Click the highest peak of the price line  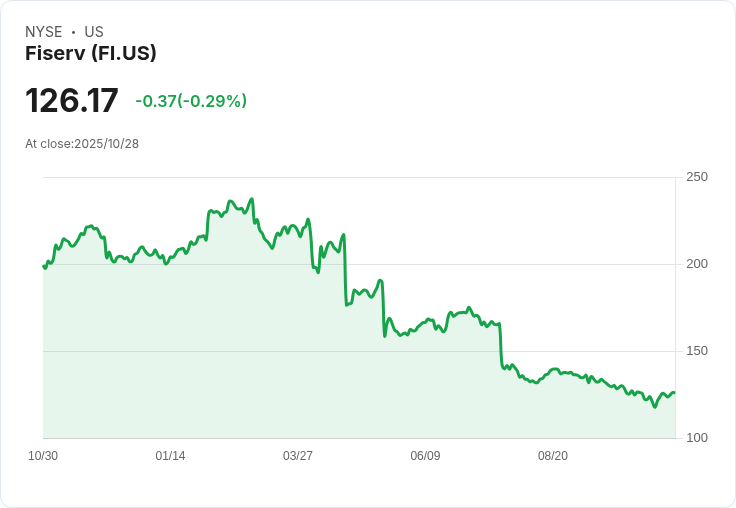click(x=252, y=199)
